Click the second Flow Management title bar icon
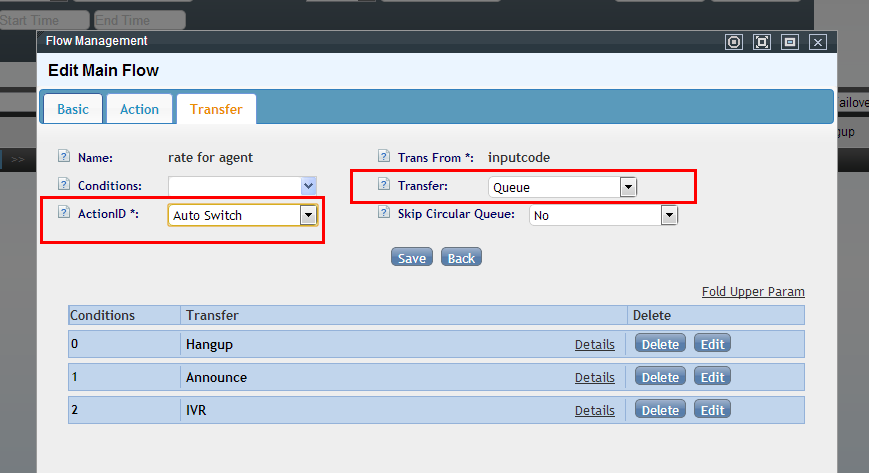Image resolution: width=869 pixels, height=473 pixels. pyautogui.click(x=762, y=42)
